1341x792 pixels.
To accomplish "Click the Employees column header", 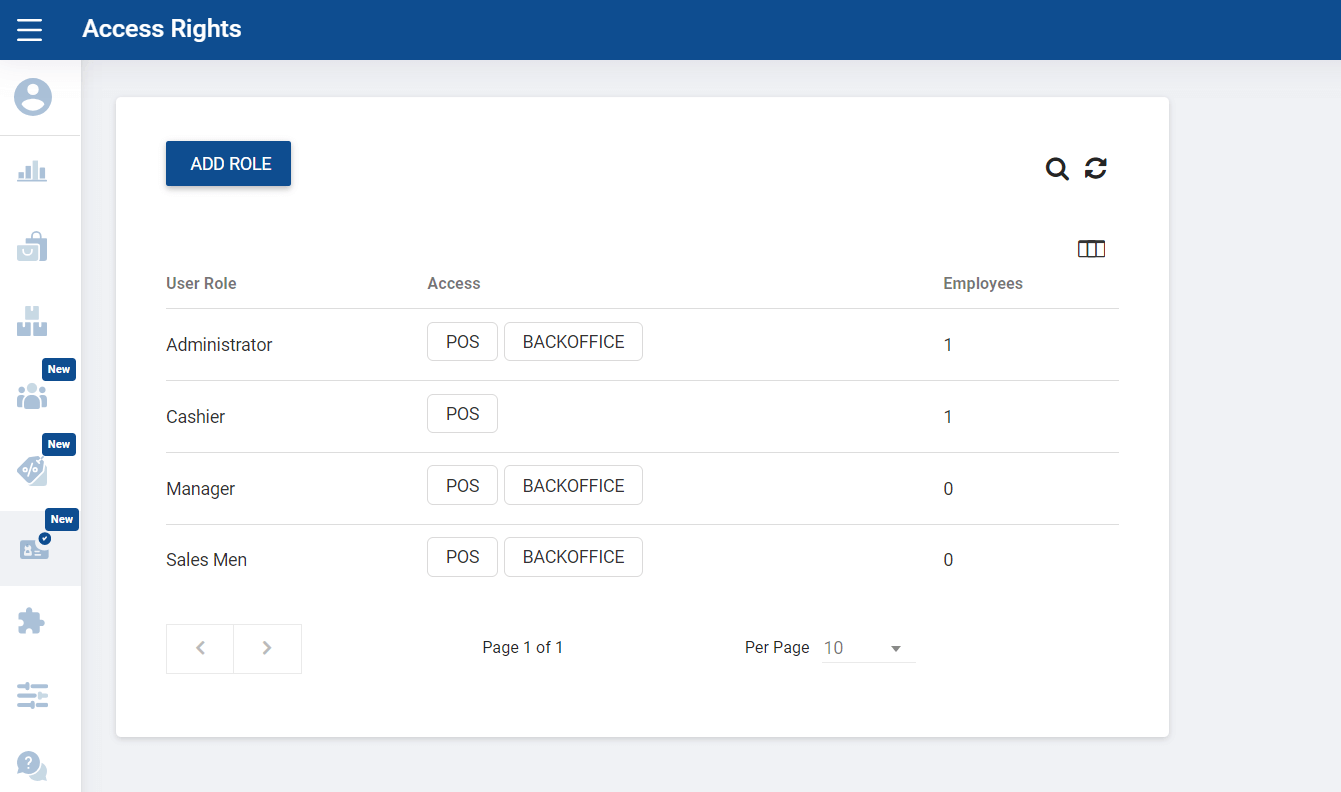I will pos(983,283).
